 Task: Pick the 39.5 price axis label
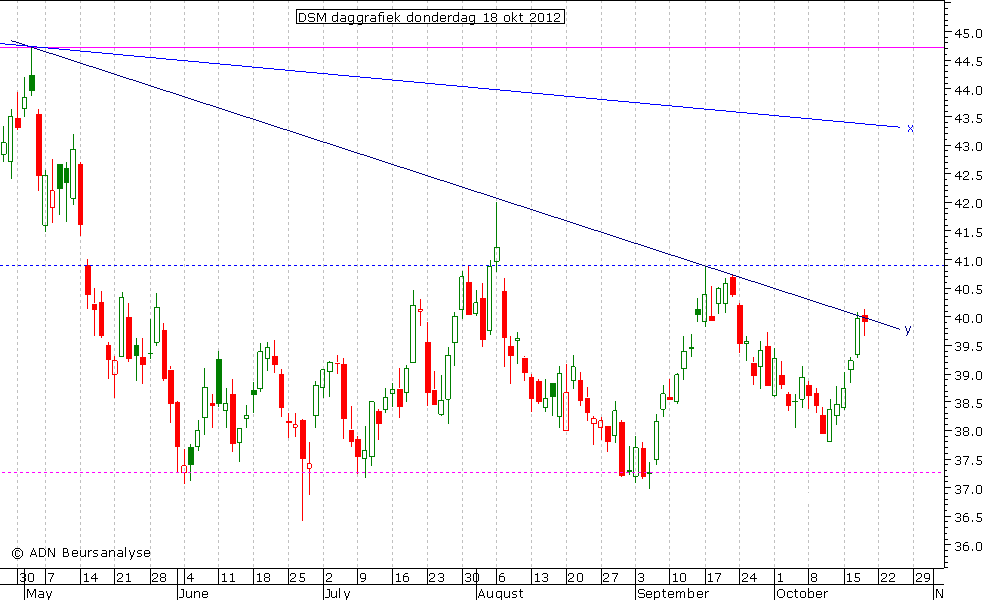point(968,347)
